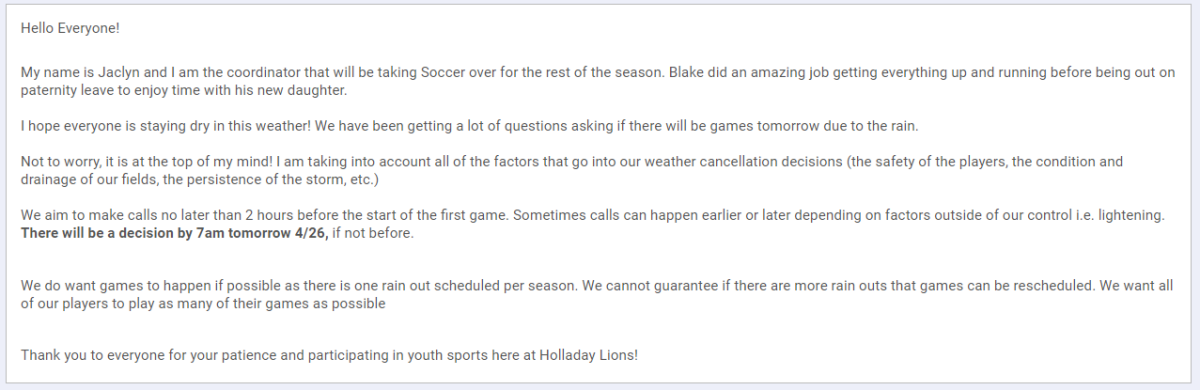Click the 'Hello Everyone!' greeting line

coord(70,28)
